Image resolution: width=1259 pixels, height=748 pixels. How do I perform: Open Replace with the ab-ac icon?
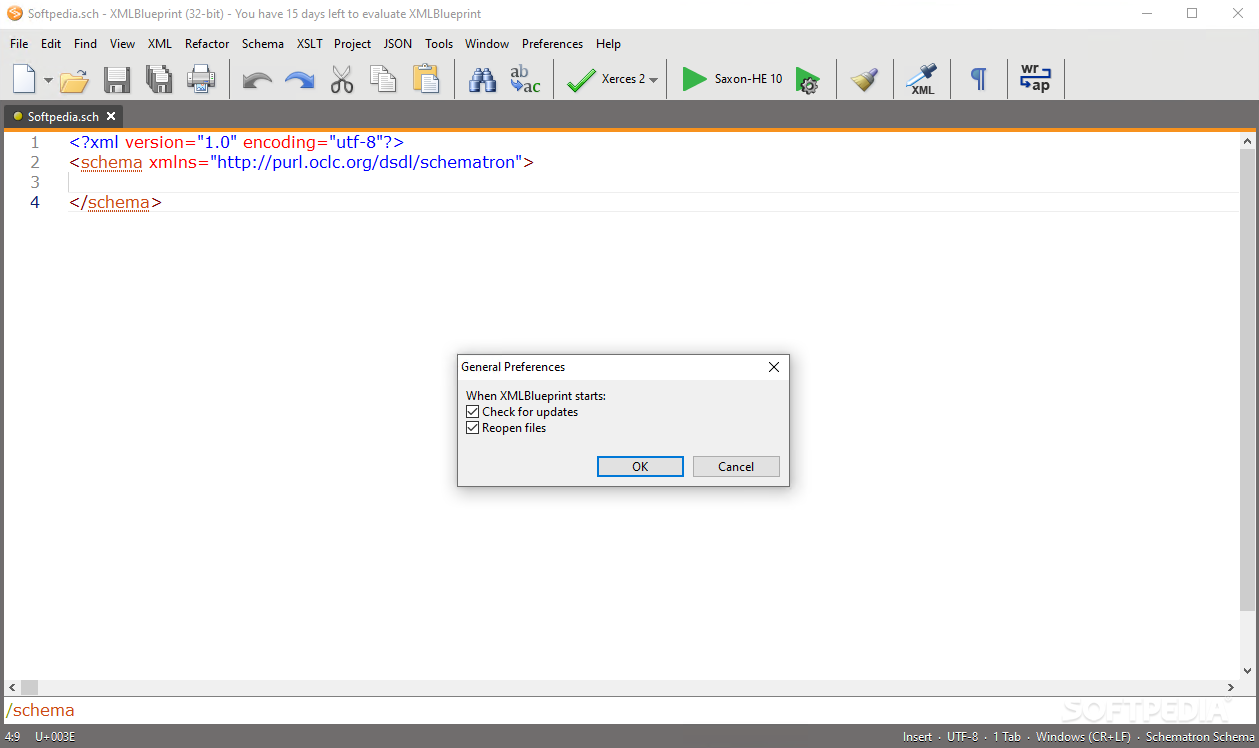click(525, 79)
